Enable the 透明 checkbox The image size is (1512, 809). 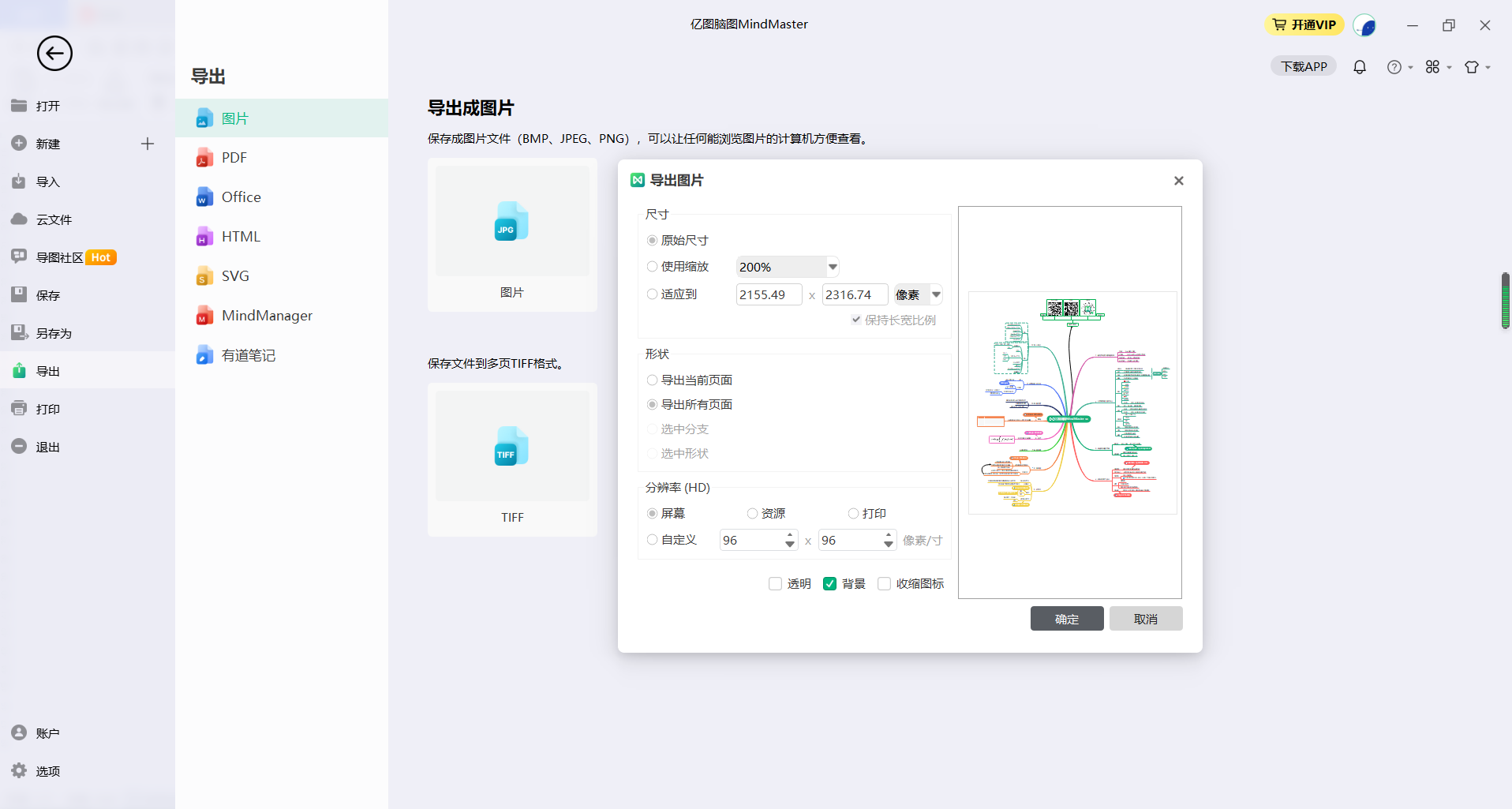point(775,584)
